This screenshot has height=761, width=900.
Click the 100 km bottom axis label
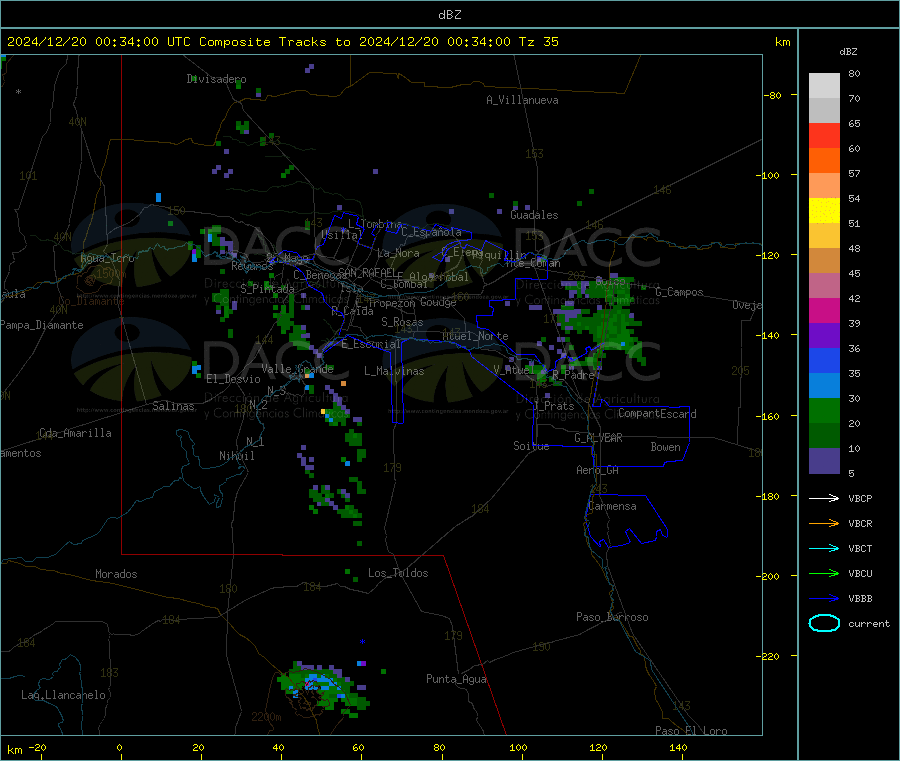pyautogui.click(x=518, y=748)
